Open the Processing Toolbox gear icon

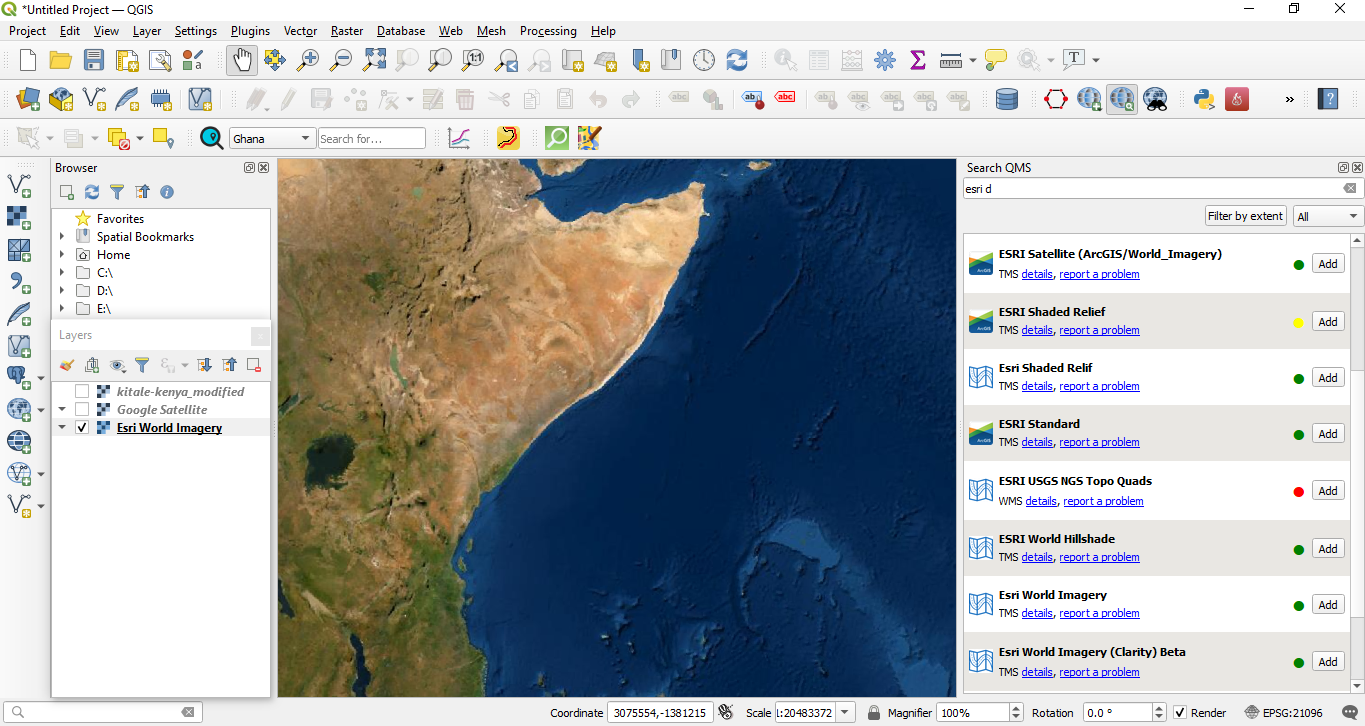coord(885,60)
